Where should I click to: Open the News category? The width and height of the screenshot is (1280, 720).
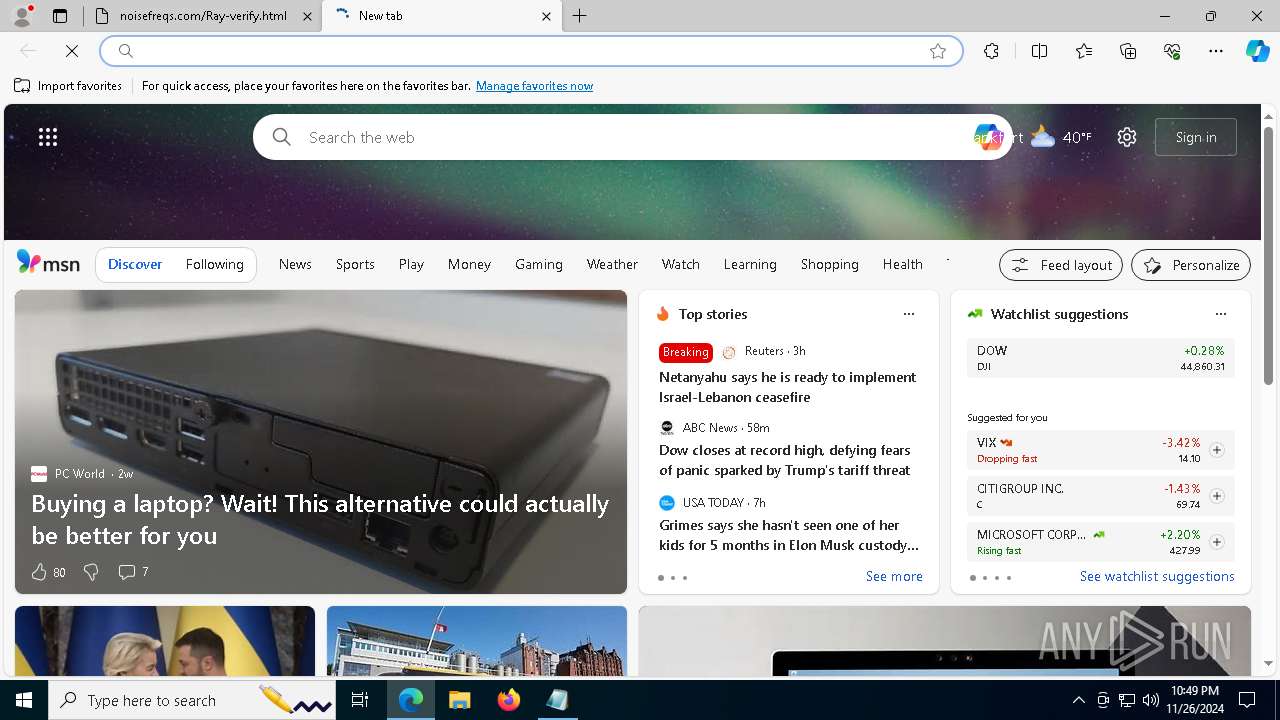[295, 264]
